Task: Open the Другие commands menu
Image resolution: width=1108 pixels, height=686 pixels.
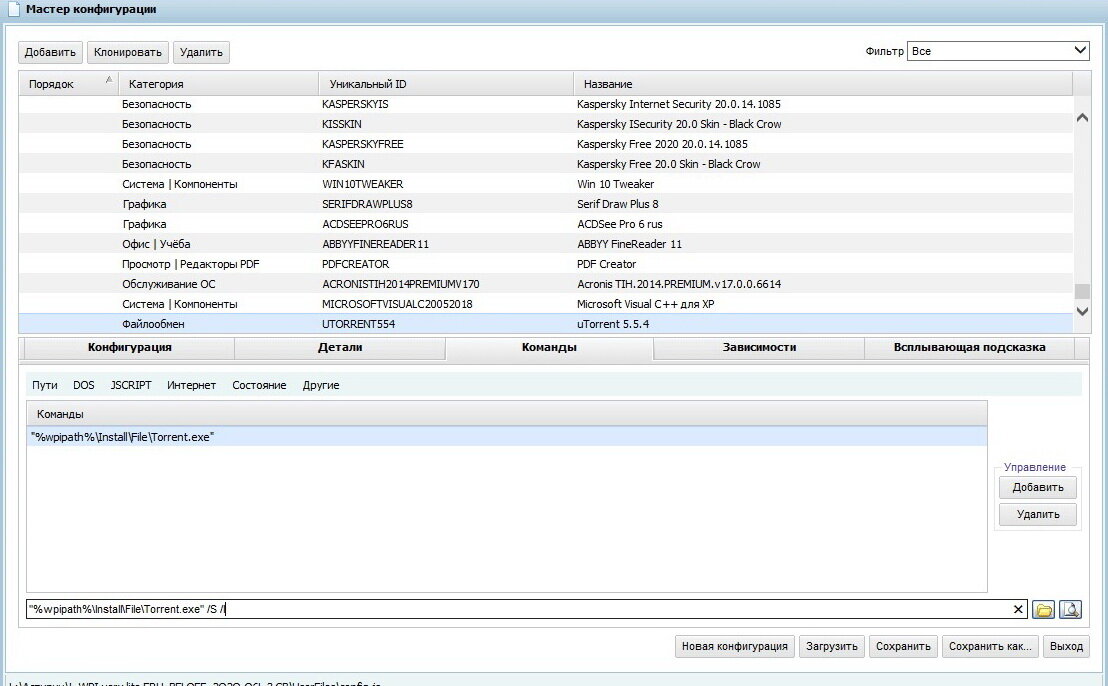Action: pos(321,385)
